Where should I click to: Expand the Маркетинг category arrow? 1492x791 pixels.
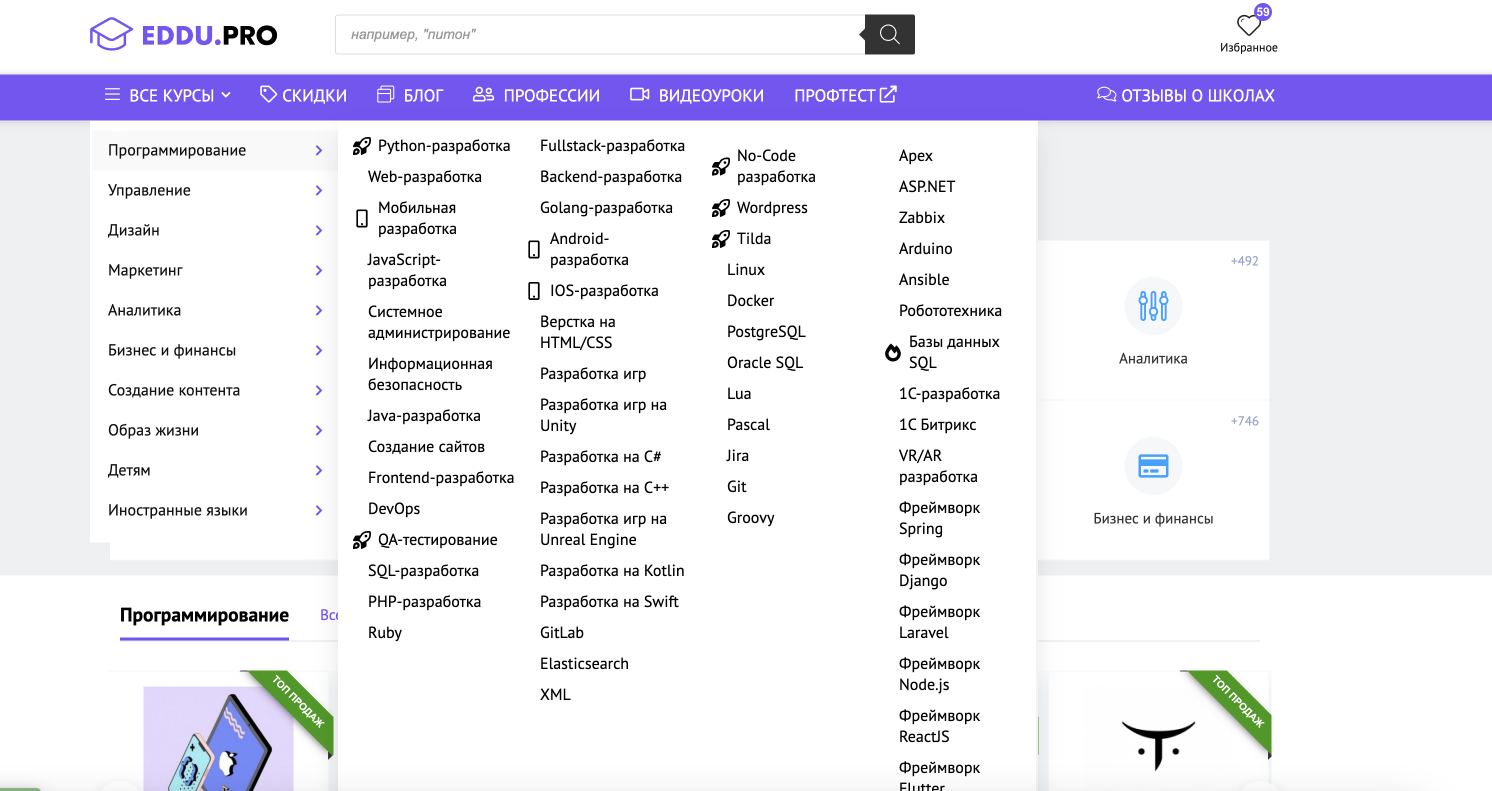318,270
